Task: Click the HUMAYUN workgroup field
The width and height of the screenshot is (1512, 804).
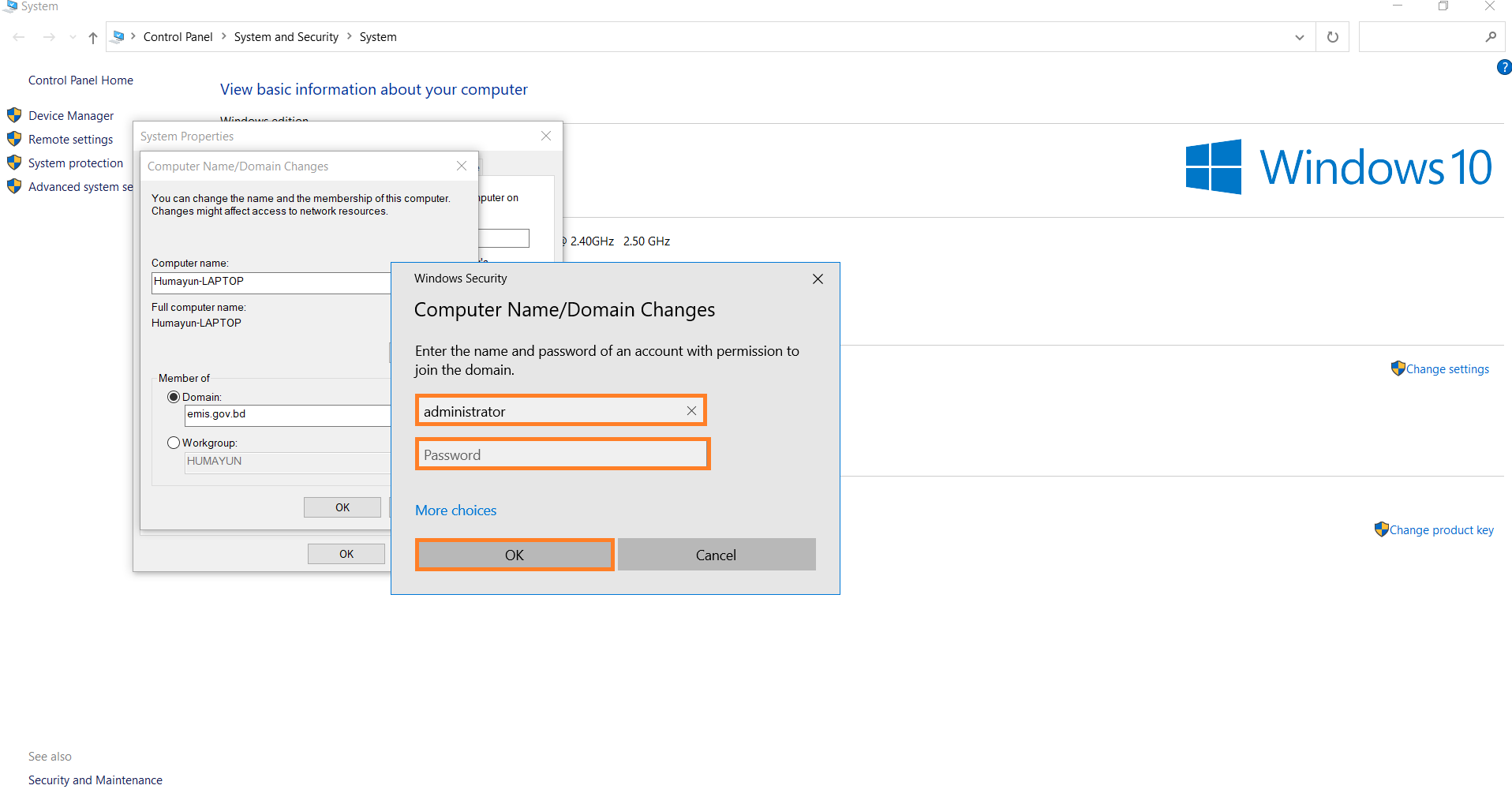Action: (287, 462)
